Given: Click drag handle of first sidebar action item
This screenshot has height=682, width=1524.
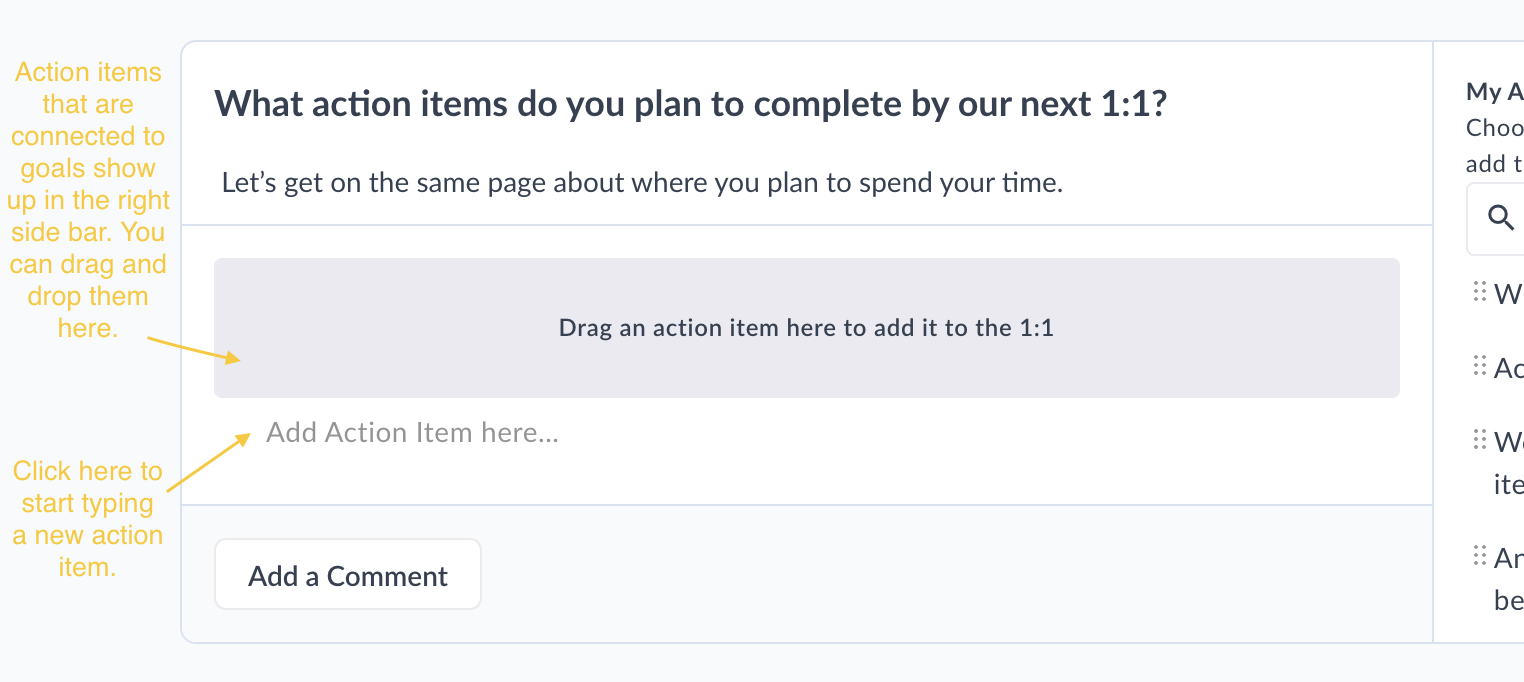Looking at the screenshot, I should [1480, 291].
